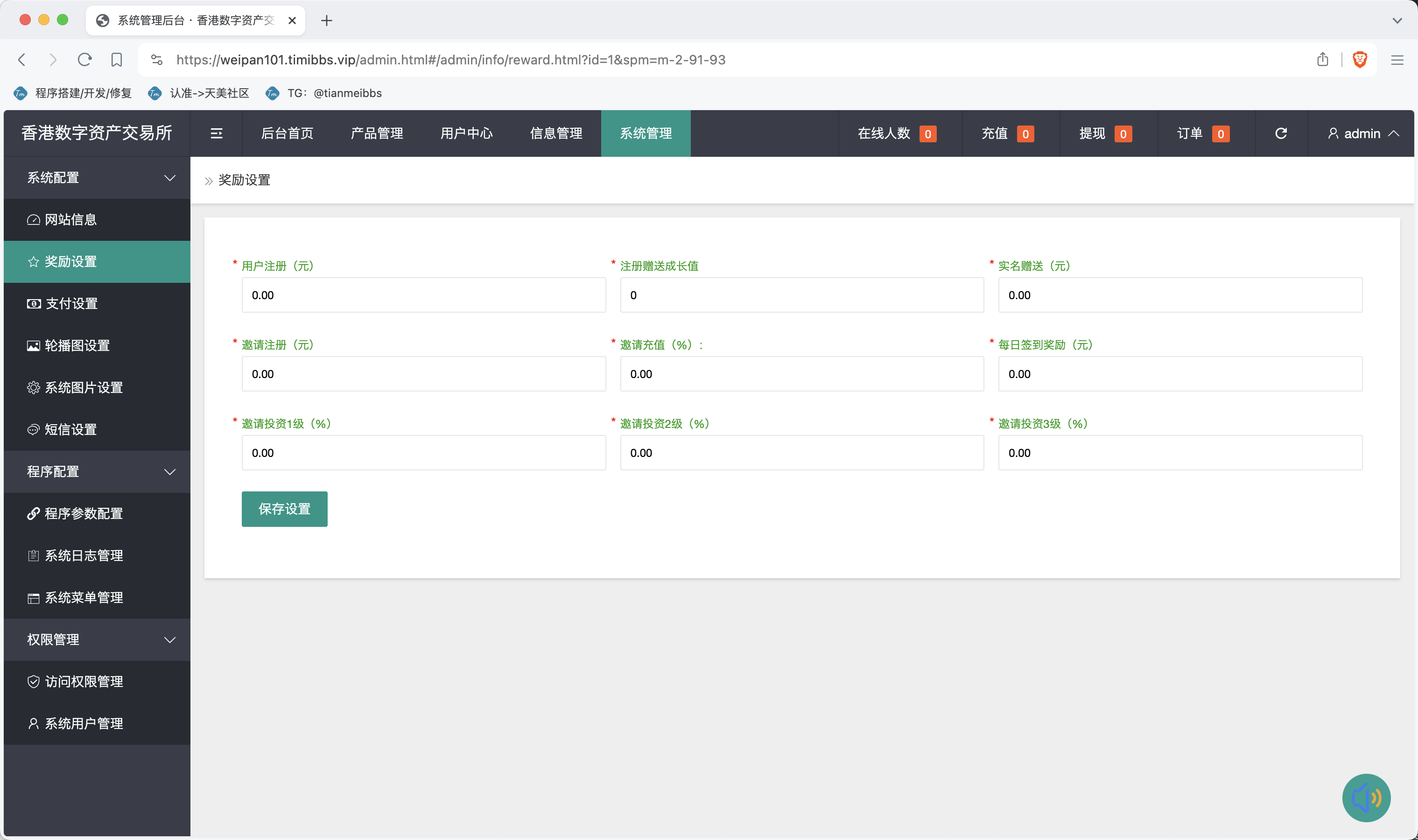Open 系统用户管理 in the sidebar

click(x=97, y=723)
